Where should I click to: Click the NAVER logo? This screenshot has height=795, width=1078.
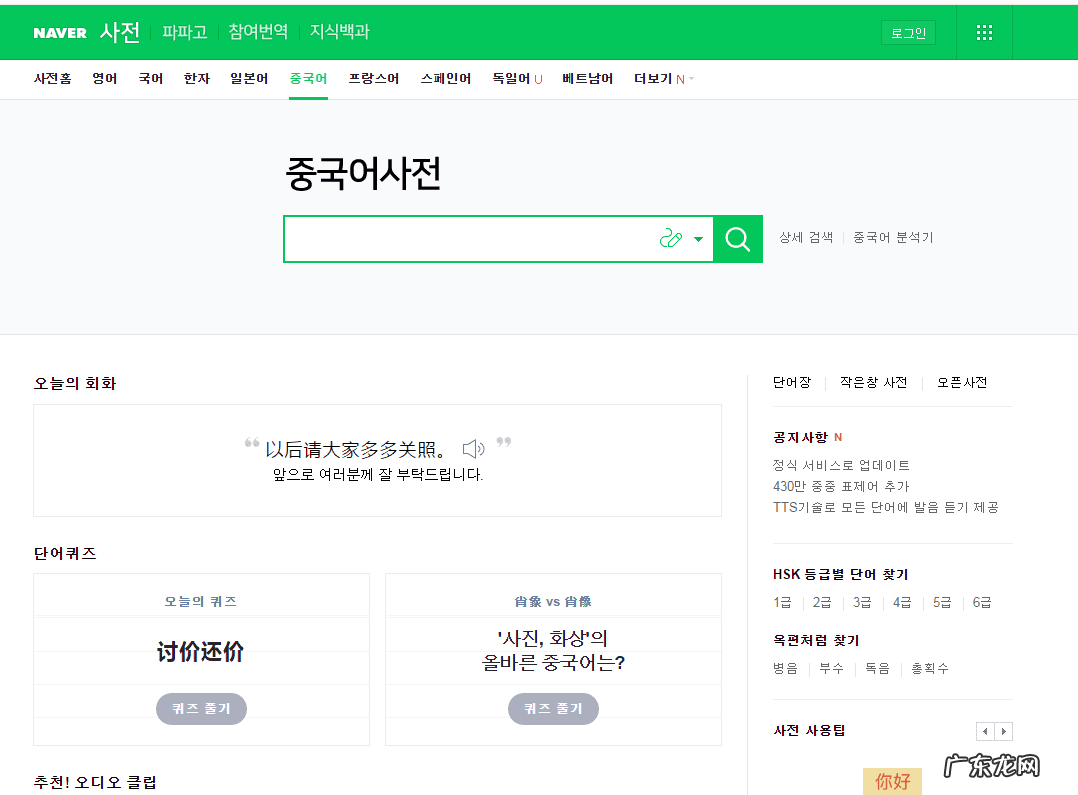(60, 33)
